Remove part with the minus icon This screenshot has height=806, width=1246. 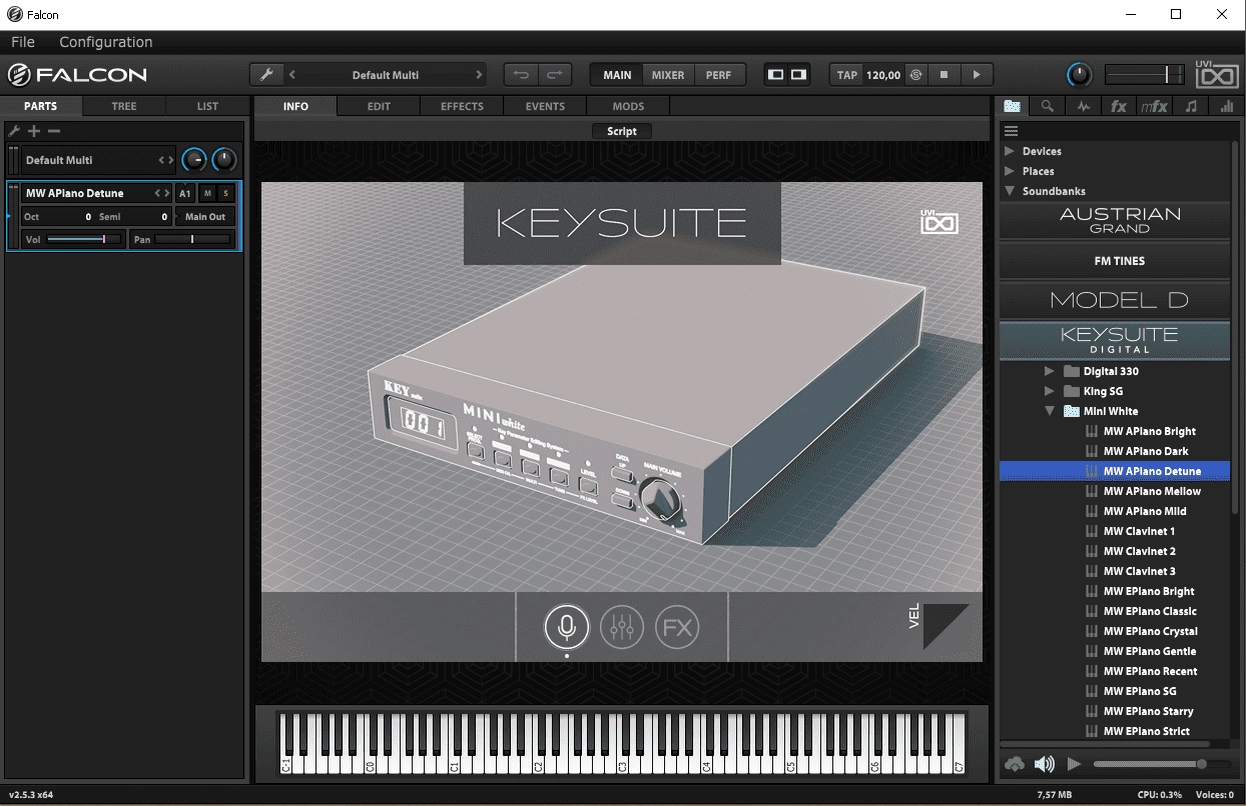[x=54, y=131]
